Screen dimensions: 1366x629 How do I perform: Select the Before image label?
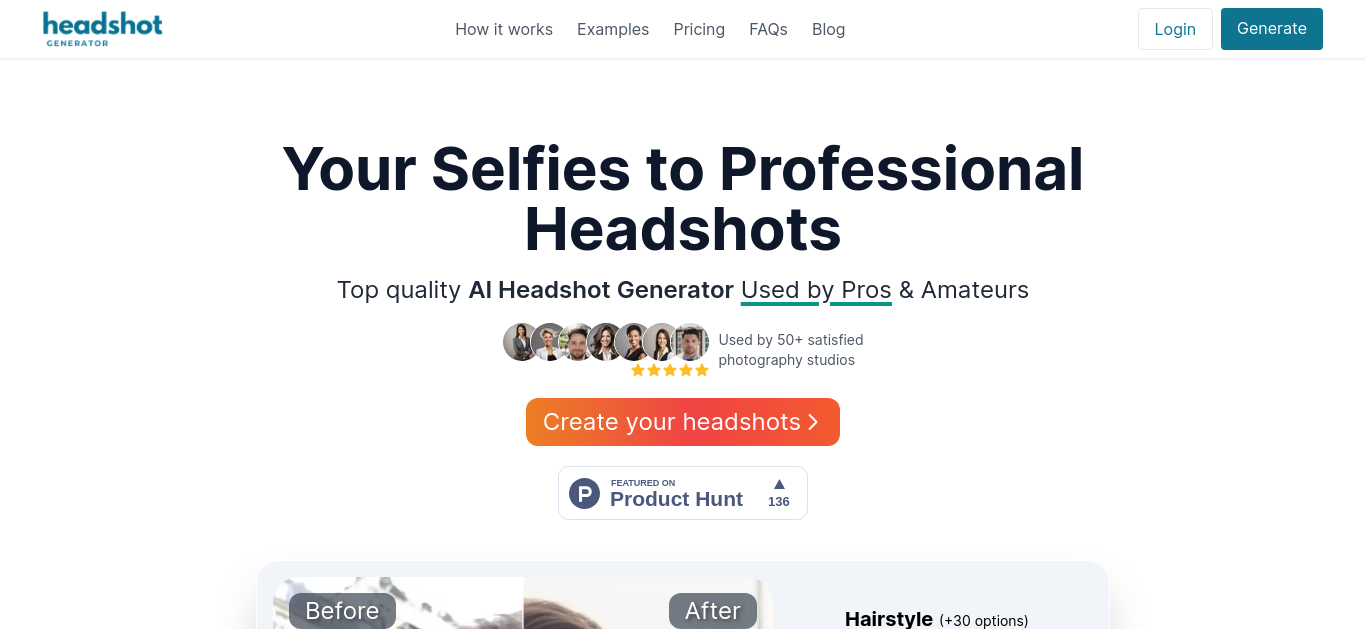(342, 611)
